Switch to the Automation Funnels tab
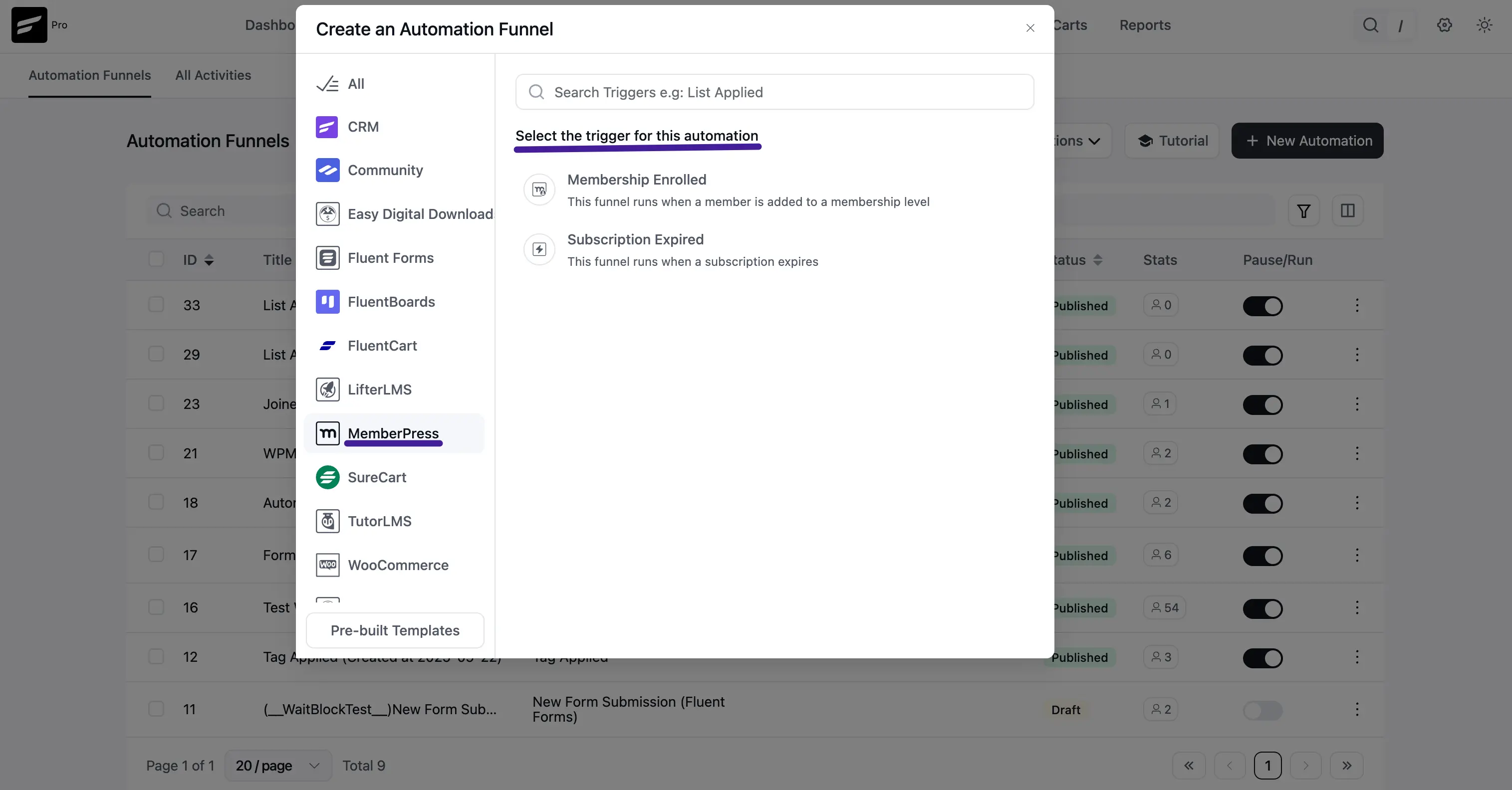The image size is (1512, 790). (90, 75)
